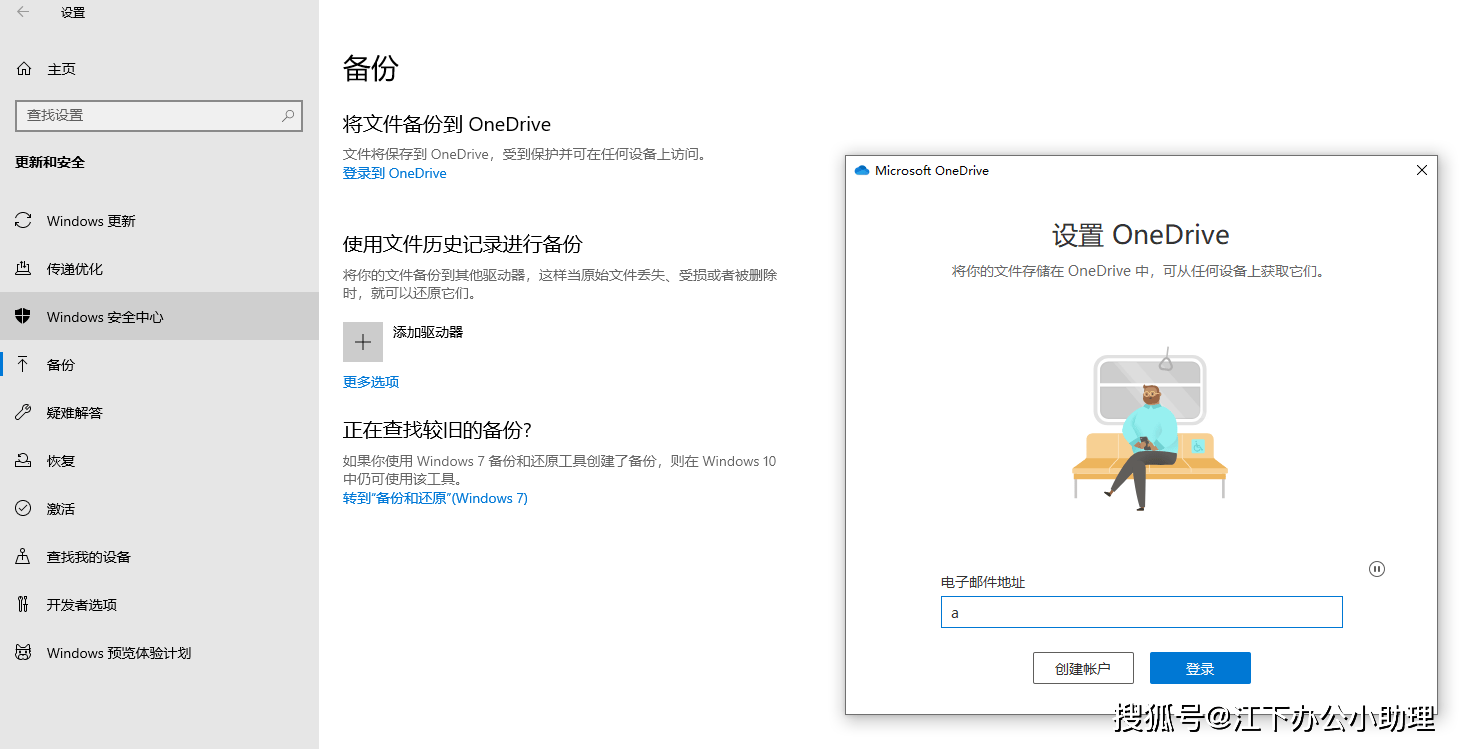
Task: Click the Windows Security shield icon
Action: click(x=24, y=317)
